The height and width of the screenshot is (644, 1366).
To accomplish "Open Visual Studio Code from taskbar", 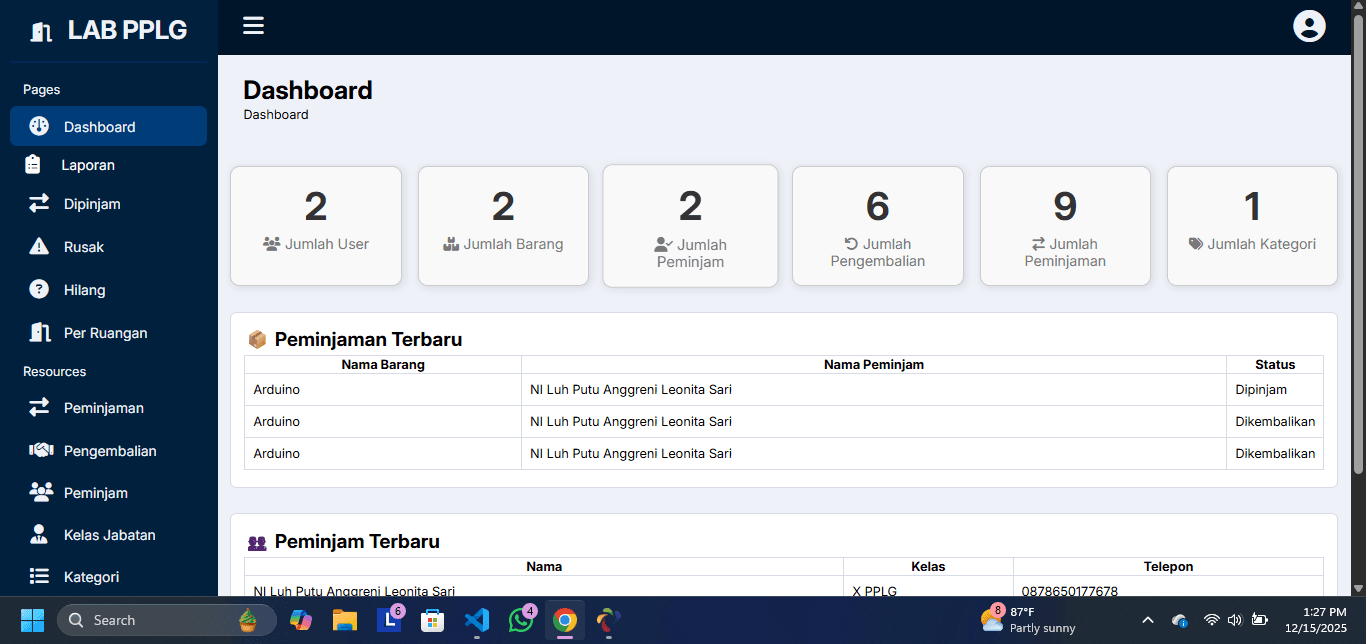I will pyautogui.click(x=476, y=621).
